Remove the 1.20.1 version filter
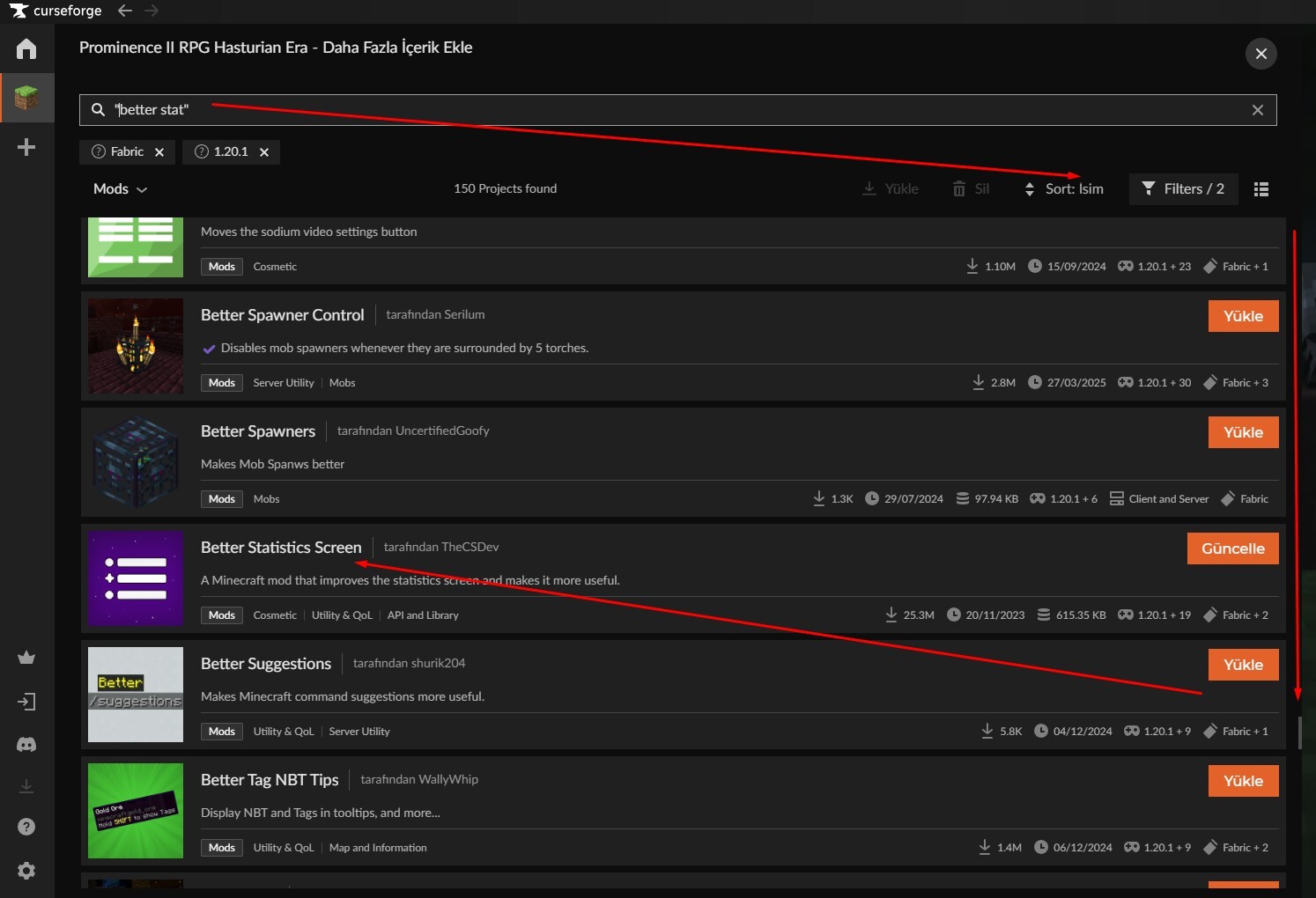1316x898 pixels. click(x=263, y=152)
